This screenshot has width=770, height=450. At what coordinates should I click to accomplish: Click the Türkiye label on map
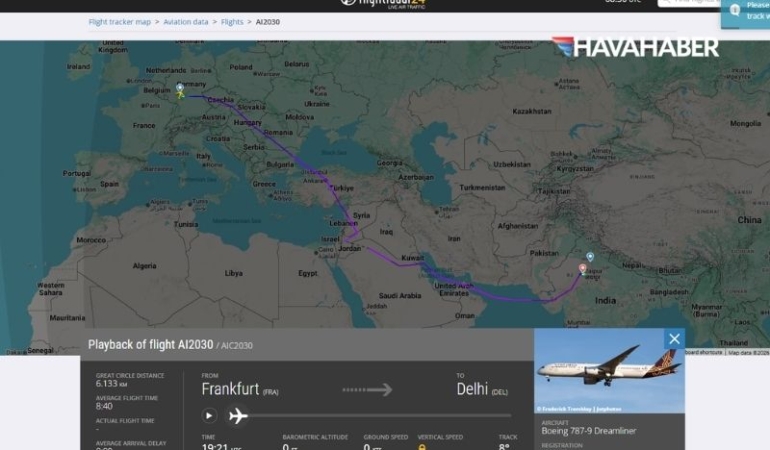pos(341,188)
